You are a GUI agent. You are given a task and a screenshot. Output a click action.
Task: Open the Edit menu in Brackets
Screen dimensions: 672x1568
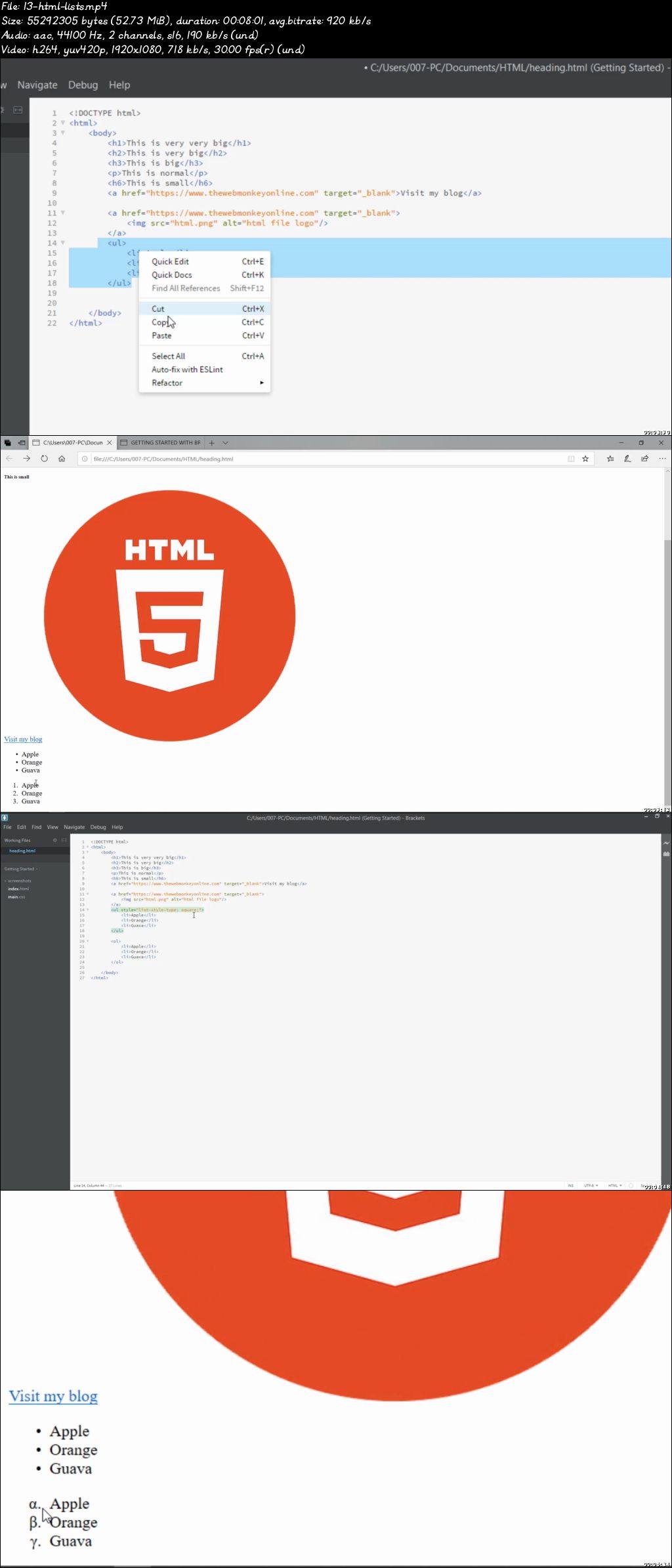point(22,827)
